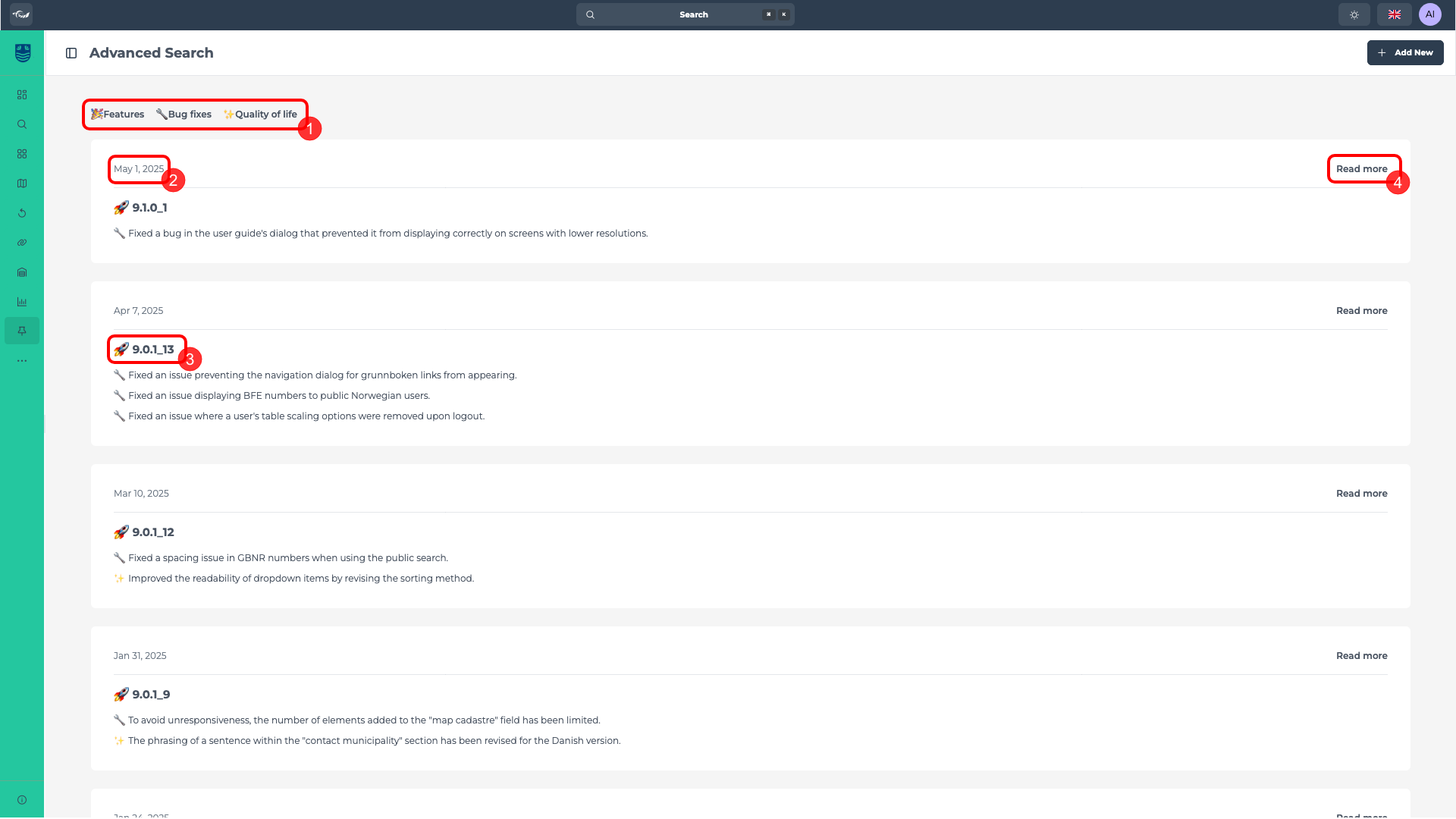1456x819 pixels.
Task: Toggle the Bug fixes filter
Action: [184, 115]
